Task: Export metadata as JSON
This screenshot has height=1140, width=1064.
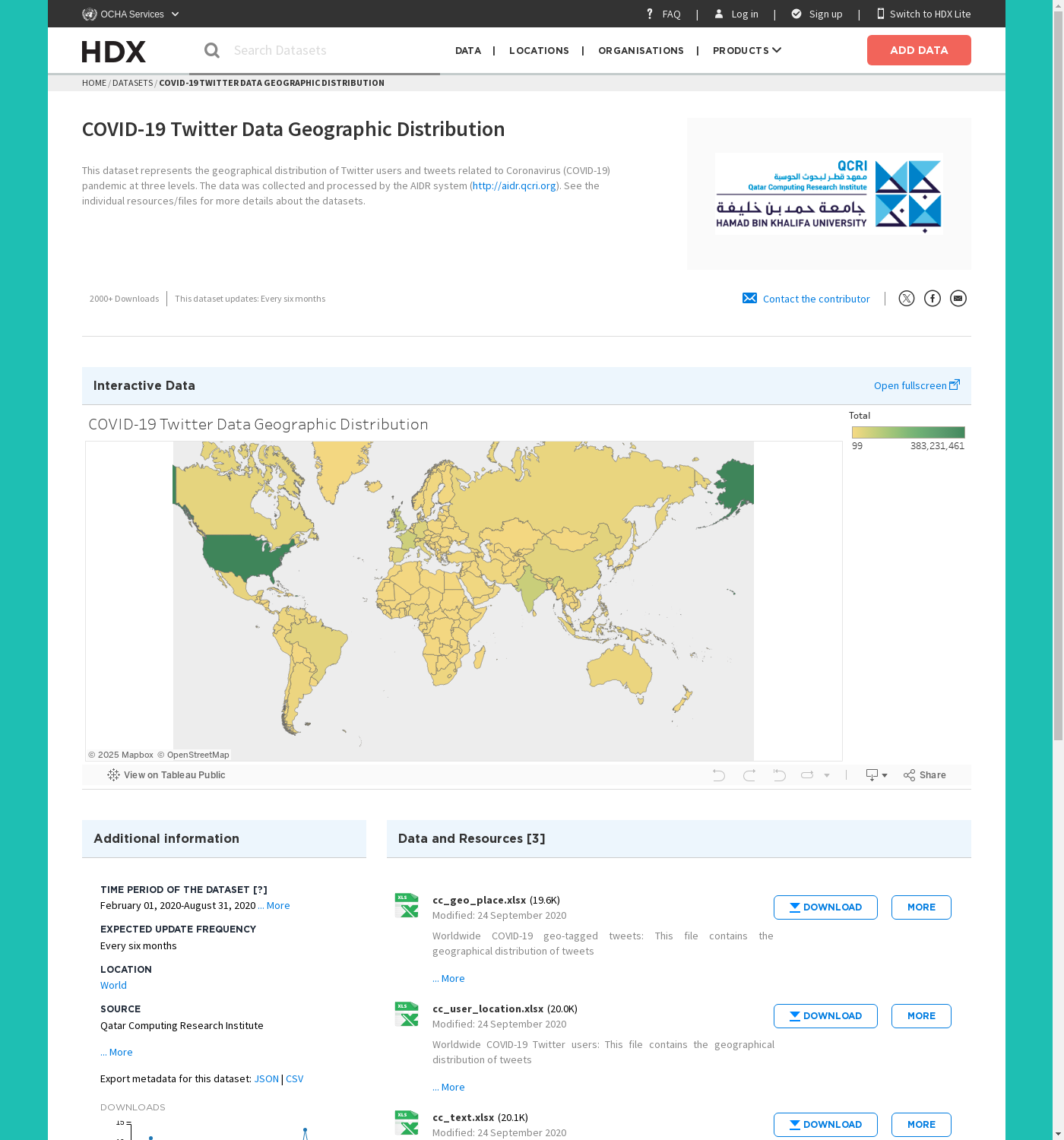Action: coord(266,1078)
